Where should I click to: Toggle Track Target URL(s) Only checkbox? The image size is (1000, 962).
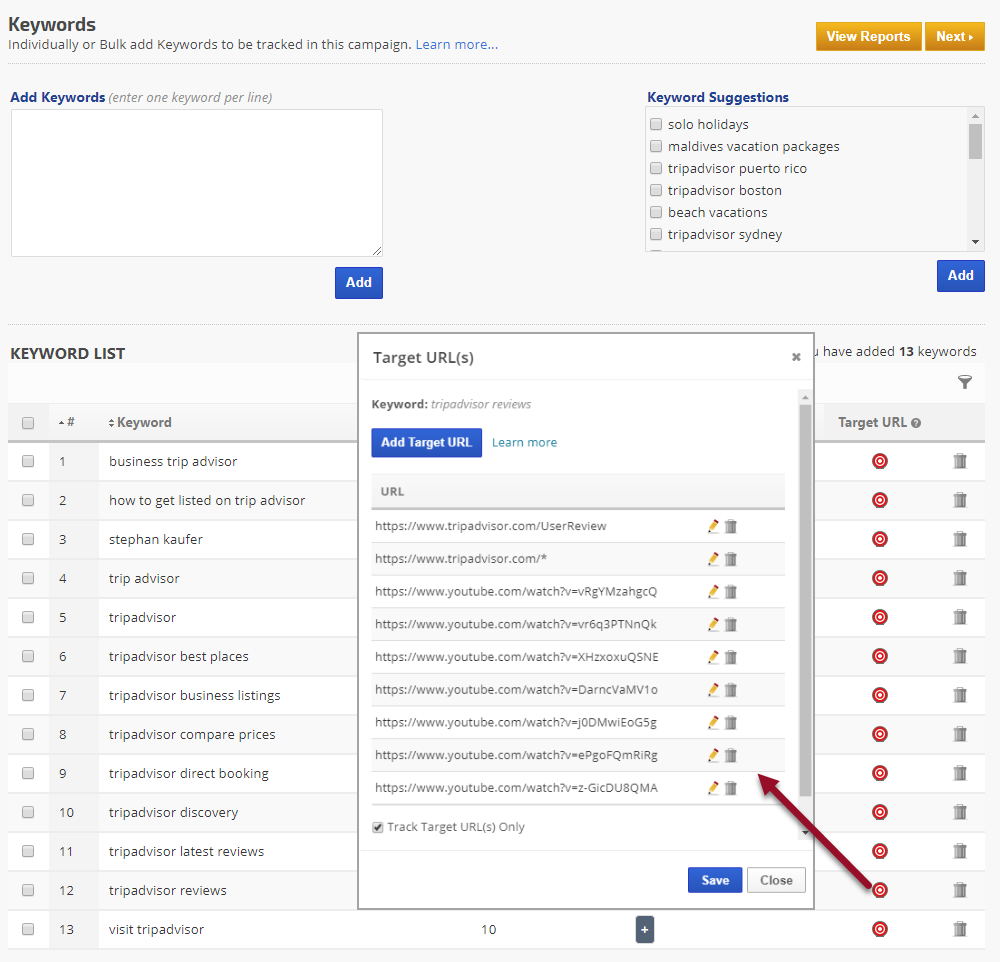(378, 827)
